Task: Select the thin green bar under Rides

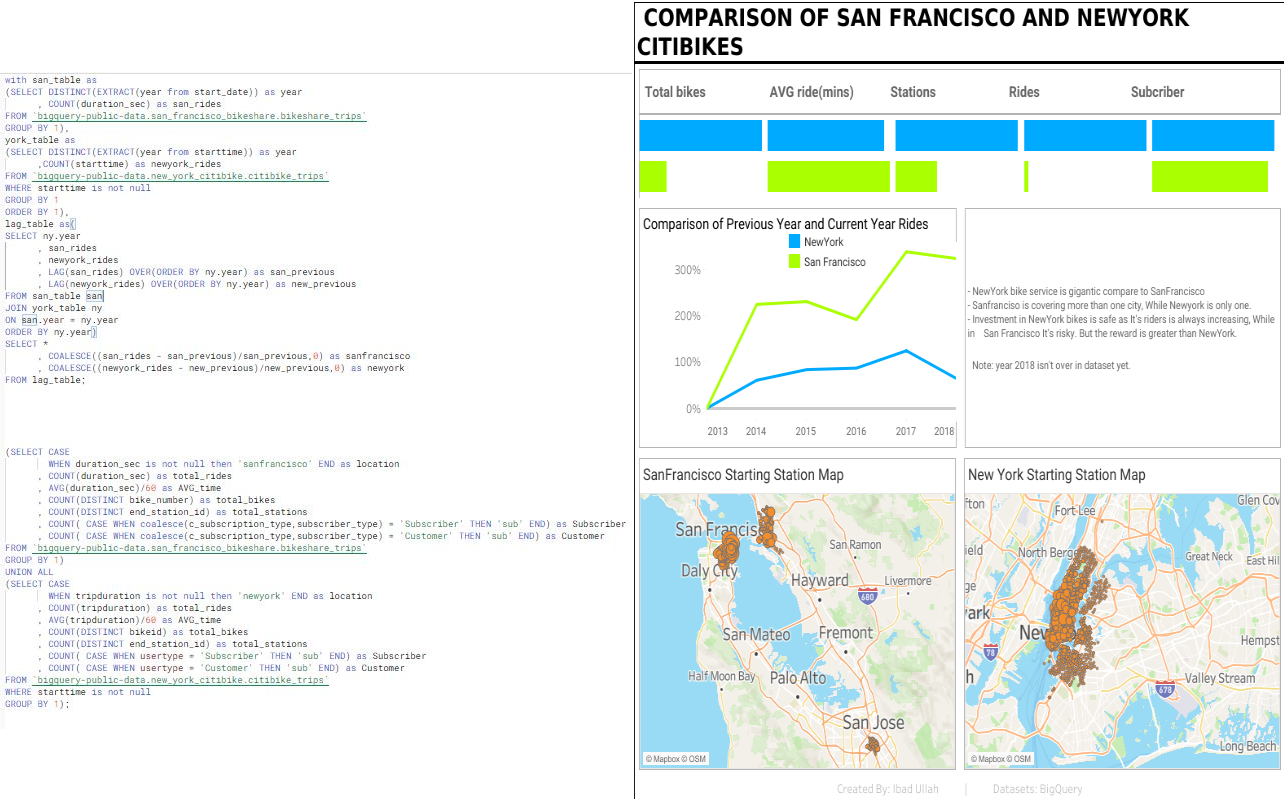Action: 1026,176
